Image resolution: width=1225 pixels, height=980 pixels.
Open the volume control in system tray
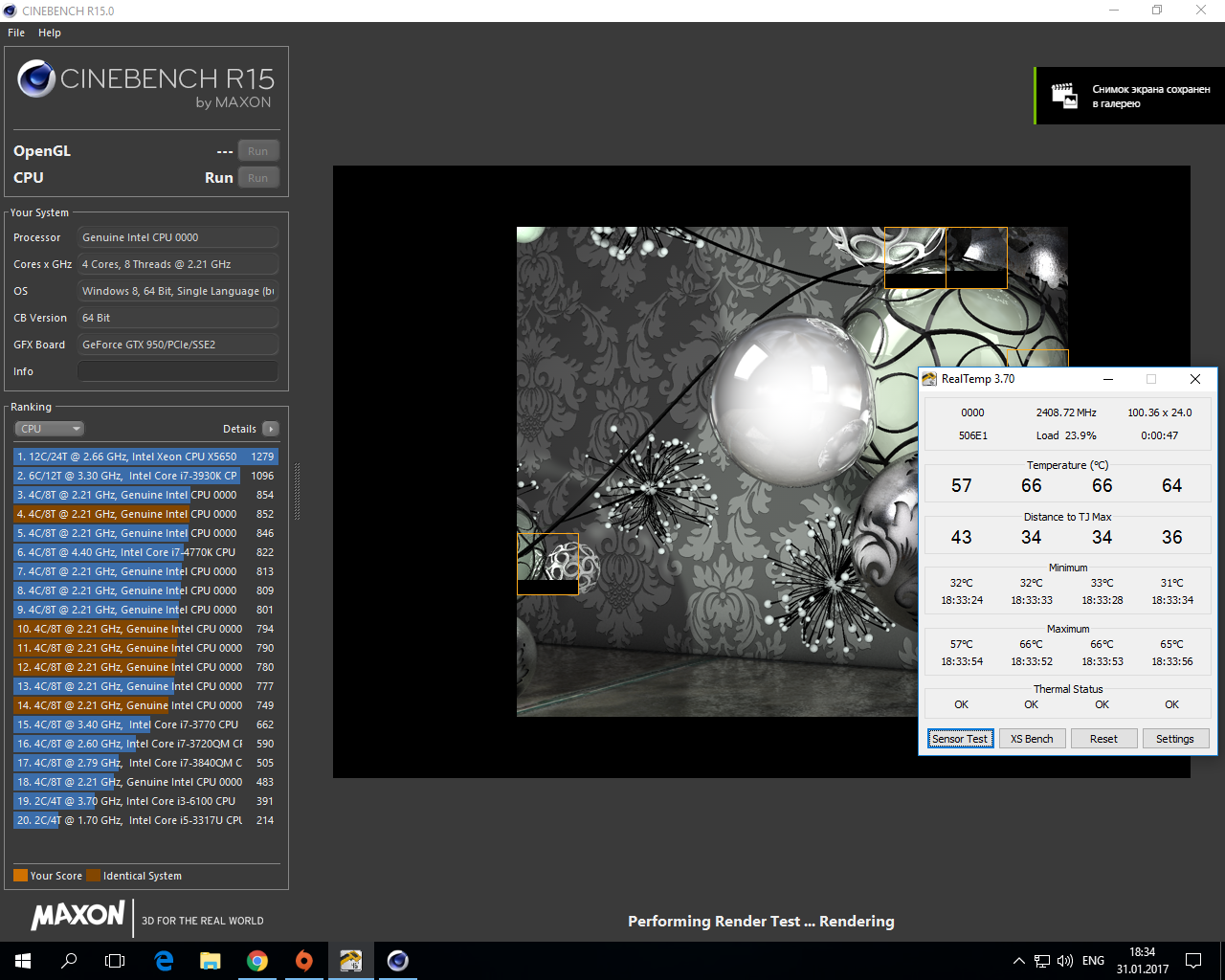pos(1065,961)
